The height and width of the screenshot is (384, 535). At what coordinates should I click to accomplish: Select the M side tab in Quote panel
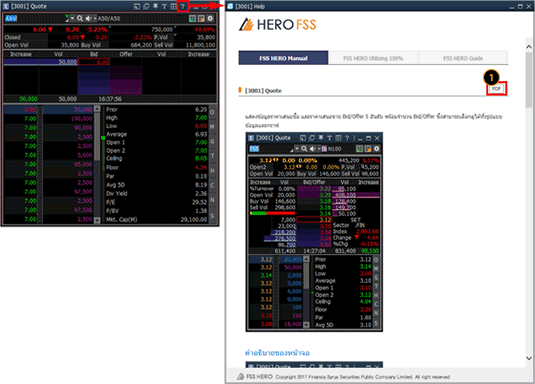tap(212, 127)
